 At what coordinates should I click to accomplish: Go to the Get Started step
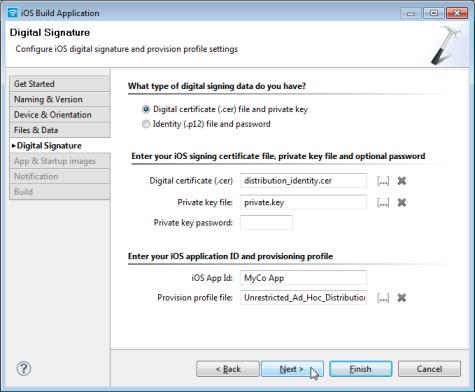pos(60,84)
